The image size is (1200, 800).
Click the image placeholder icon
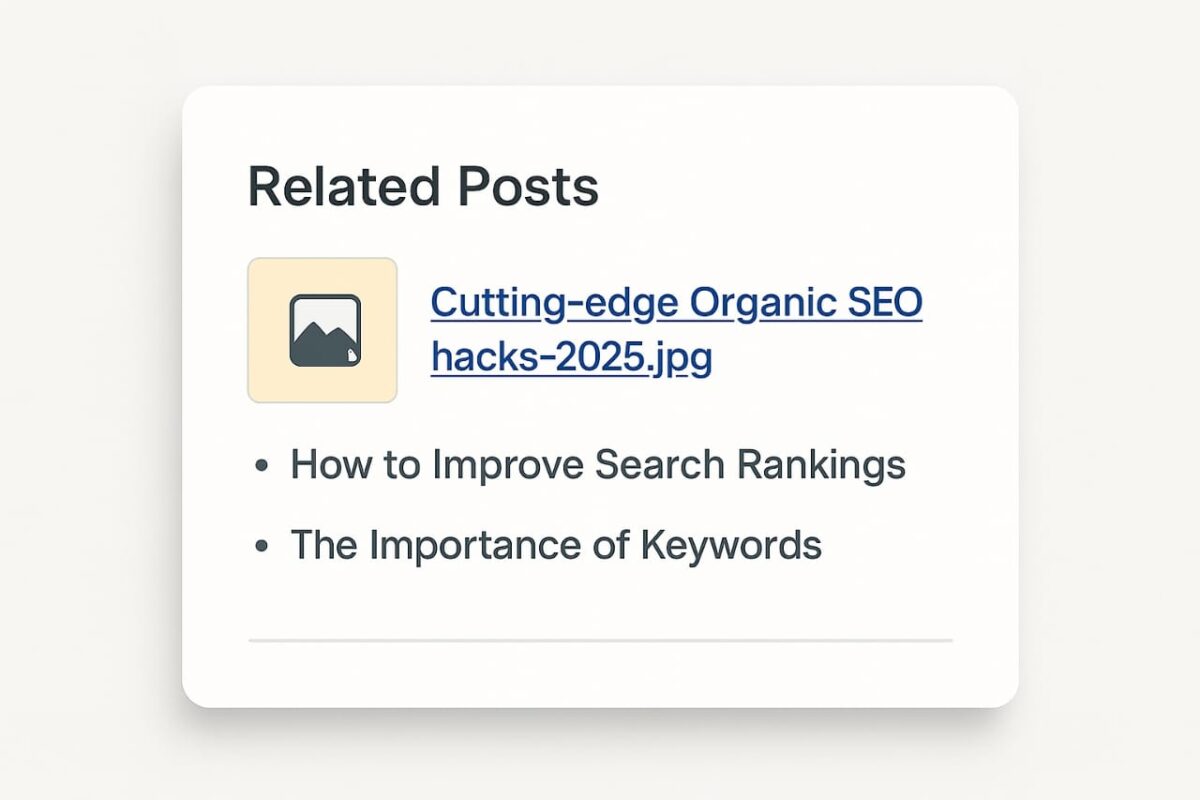pyautogui.click(x=324, y=330)
